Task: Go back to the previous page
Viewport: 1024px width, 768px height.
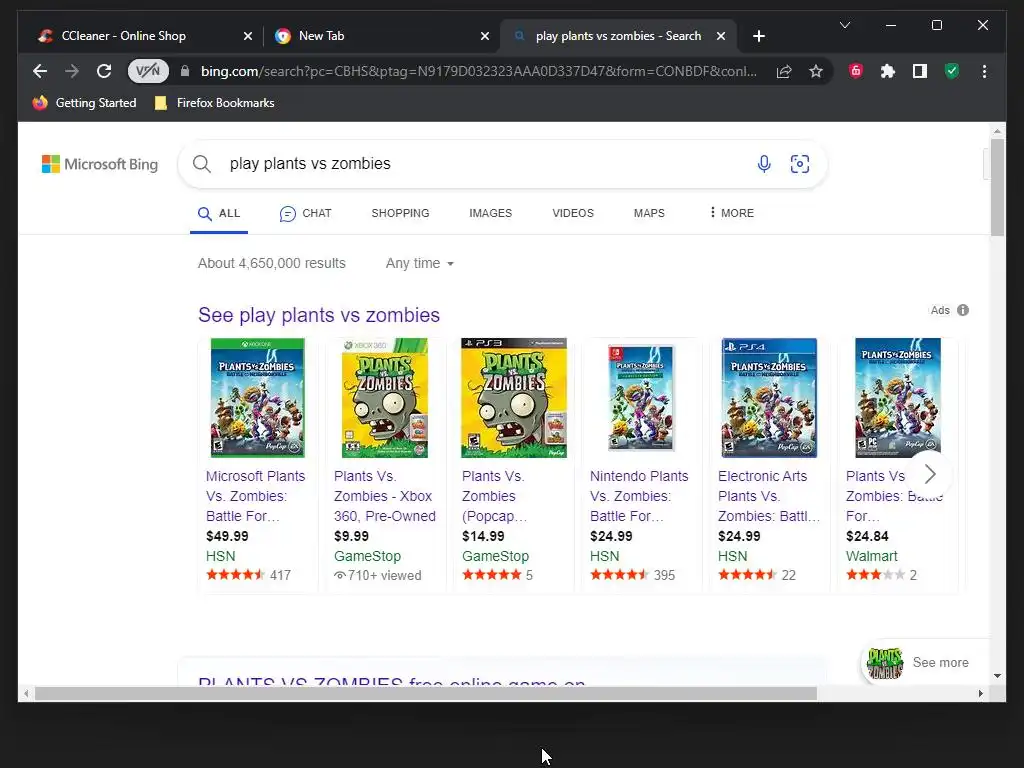Action: (x=40, y=71)
